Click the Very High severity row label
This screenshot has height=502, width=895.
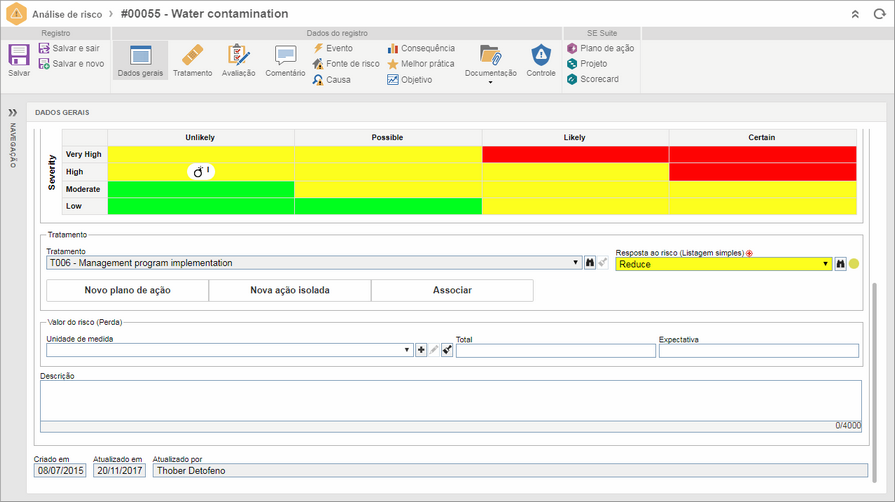[x=84, y=154]
